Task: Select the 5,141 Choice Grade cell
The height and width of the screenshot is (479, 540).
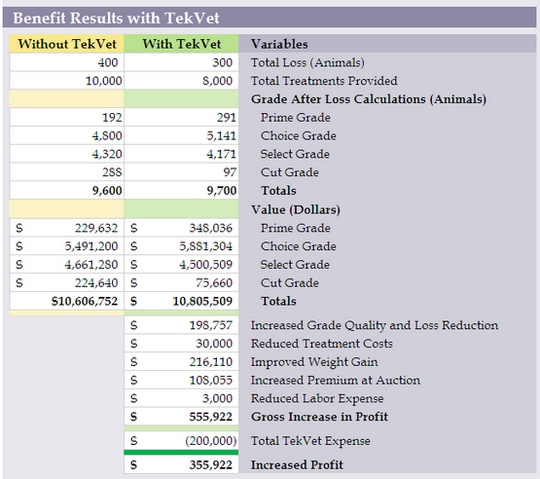Action: tap(181, 136)
